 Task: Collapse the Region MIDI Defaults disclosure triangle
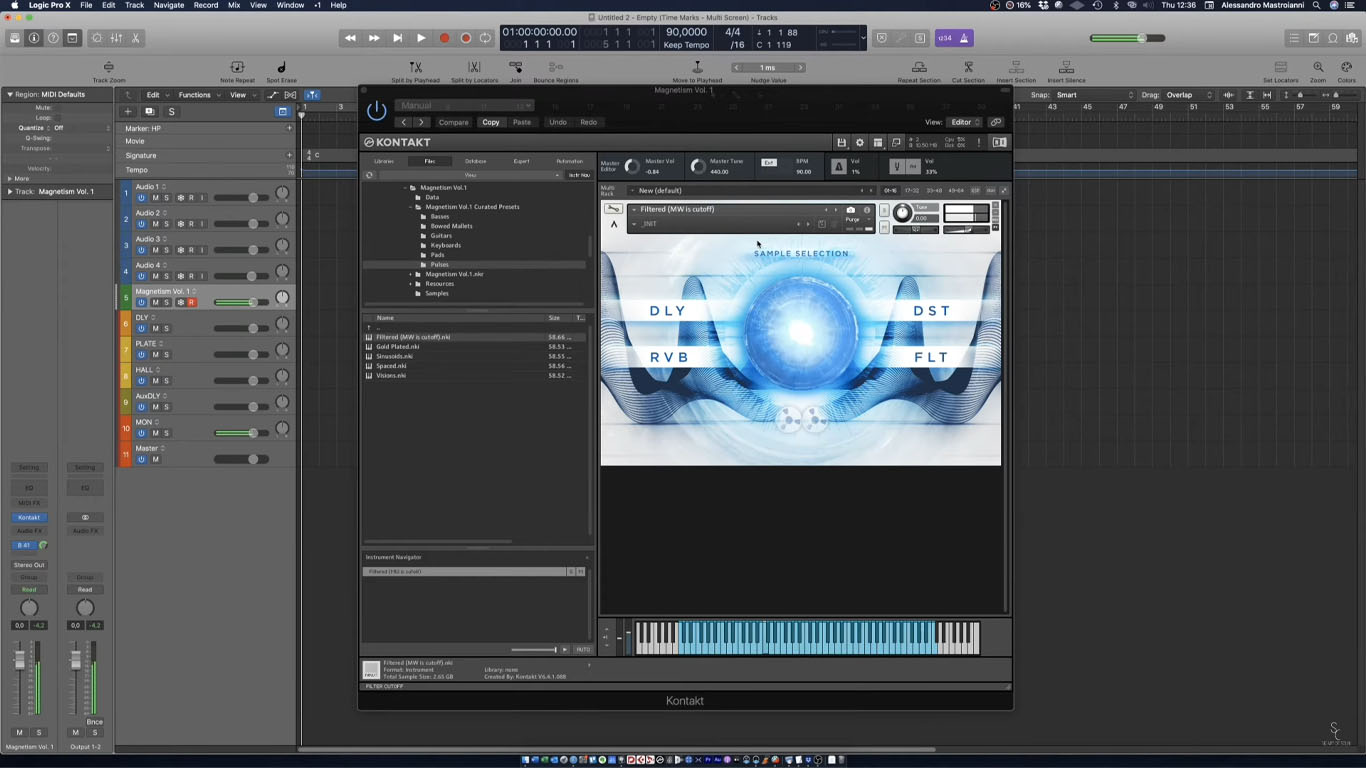coord(10,94)
